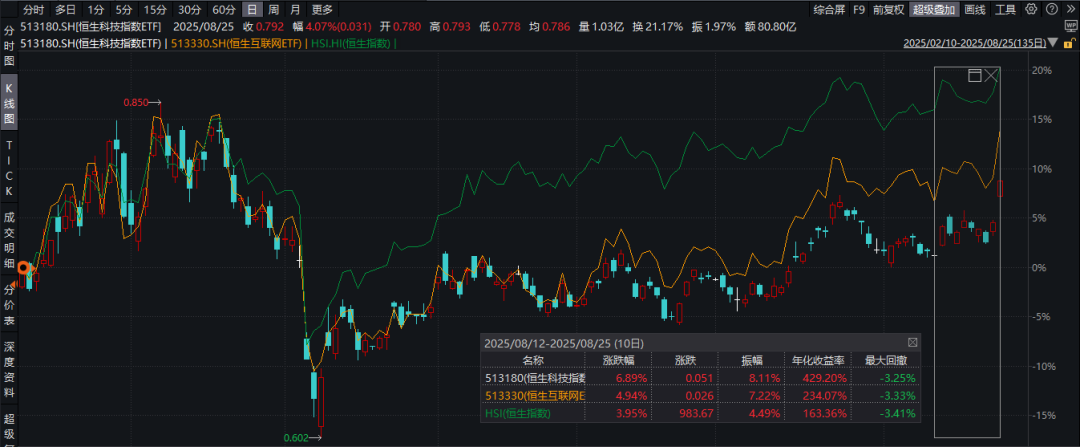
Task: Open the 分时图 sidebar tab
Action: coord(9,45)
